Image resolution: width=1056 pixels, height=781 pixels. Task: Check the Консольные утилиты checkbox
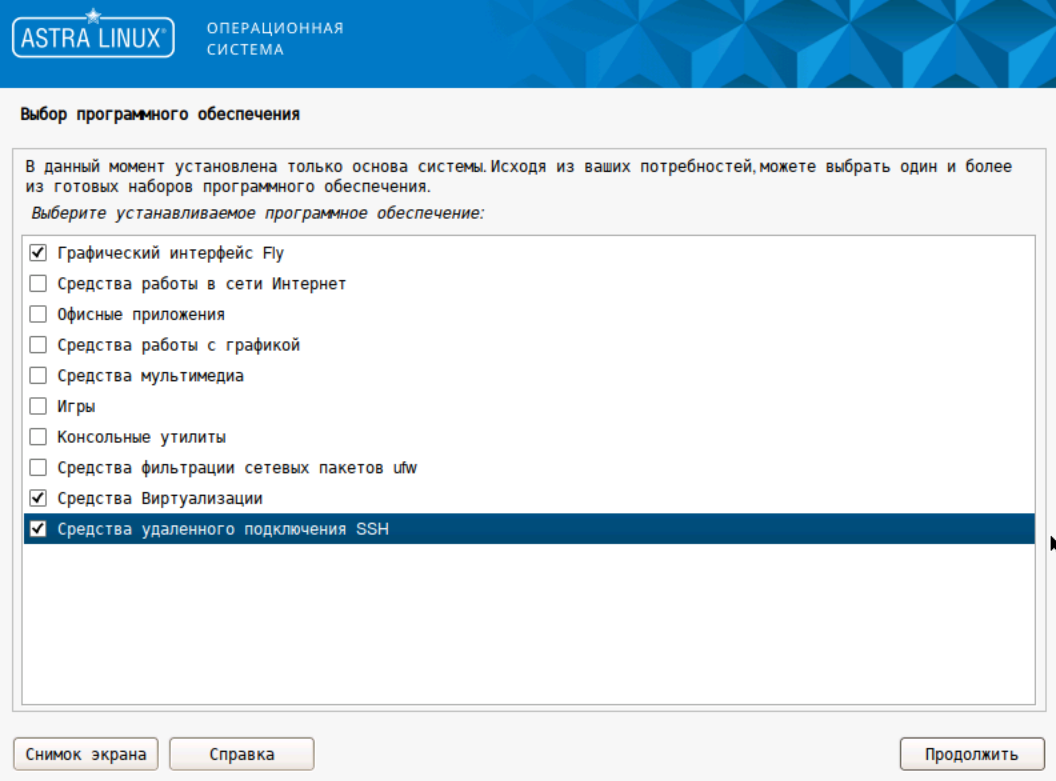38,437
